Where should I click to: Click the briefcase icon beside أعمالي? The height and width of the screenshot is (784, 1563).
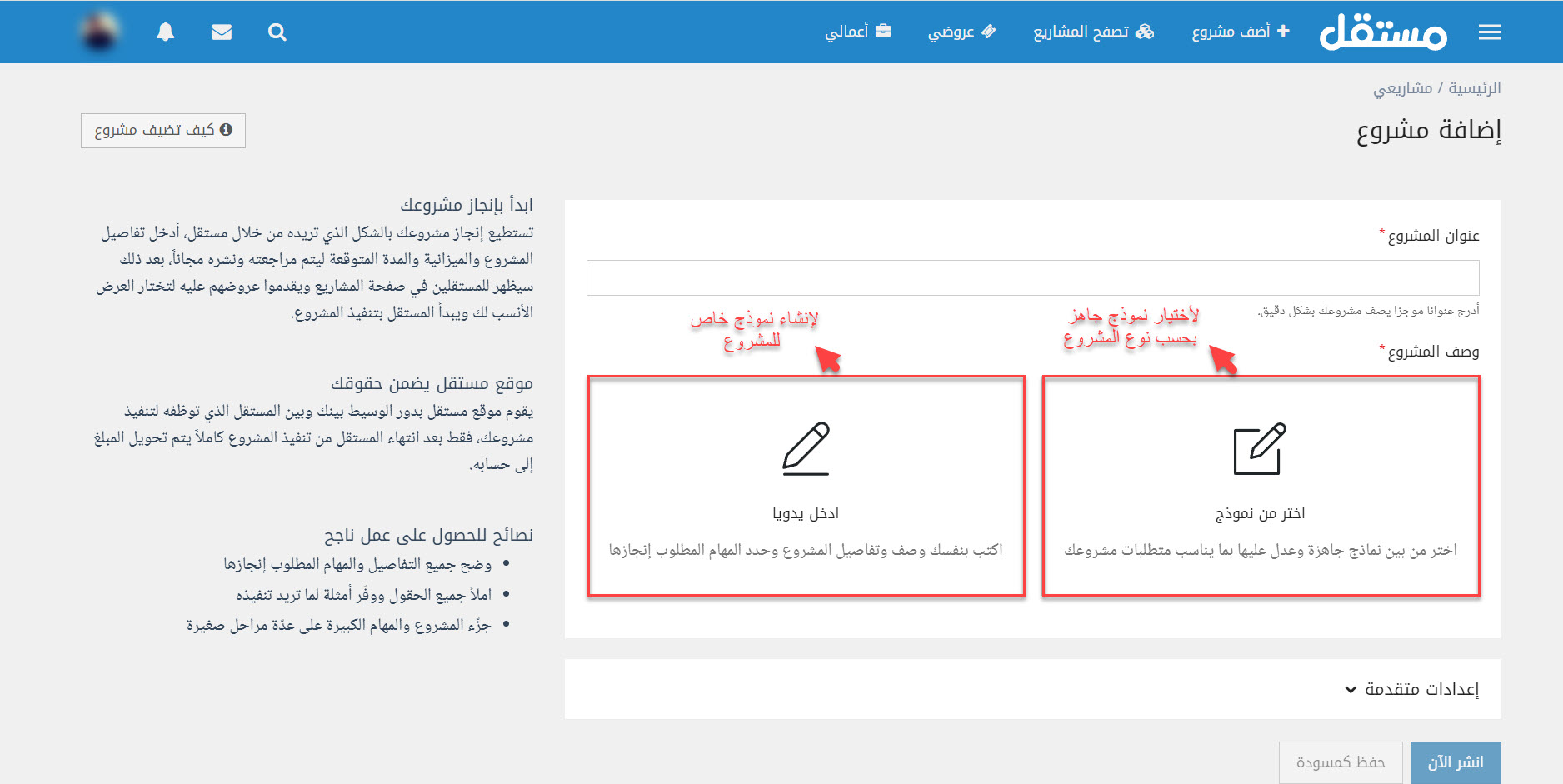coord(883,31)
